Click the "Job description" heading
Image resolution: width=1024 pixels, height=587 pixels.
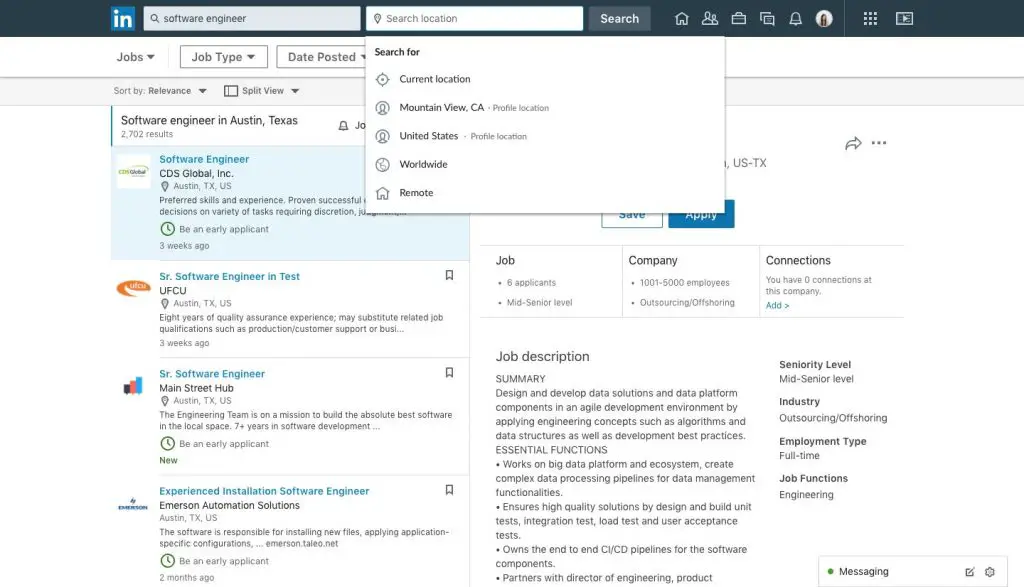pyautogui.click(x=542, y=357)
